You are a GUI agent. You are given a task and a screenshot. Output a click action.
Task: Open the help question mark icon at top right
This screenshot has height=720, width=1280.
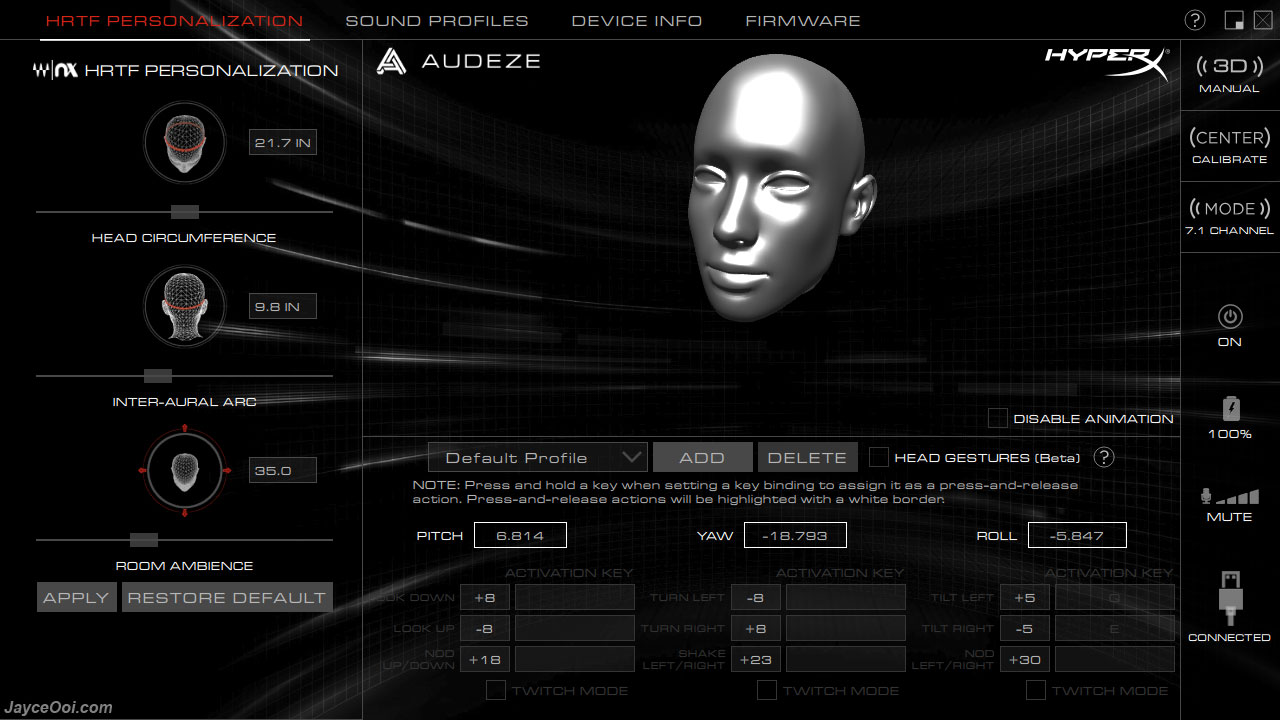[1195, 20]
